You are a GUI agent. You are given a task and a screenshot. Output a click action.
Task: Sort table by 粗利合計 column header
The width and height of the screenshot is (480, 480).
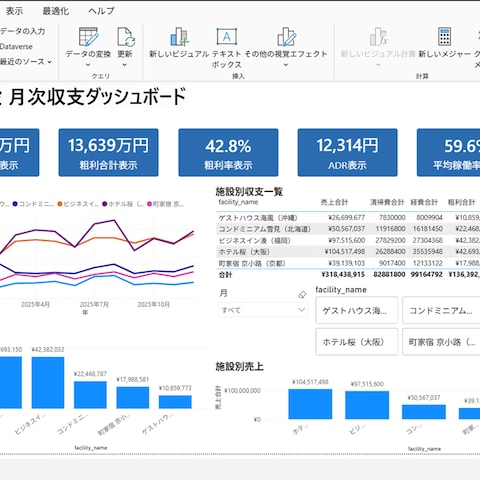point(461,202)
